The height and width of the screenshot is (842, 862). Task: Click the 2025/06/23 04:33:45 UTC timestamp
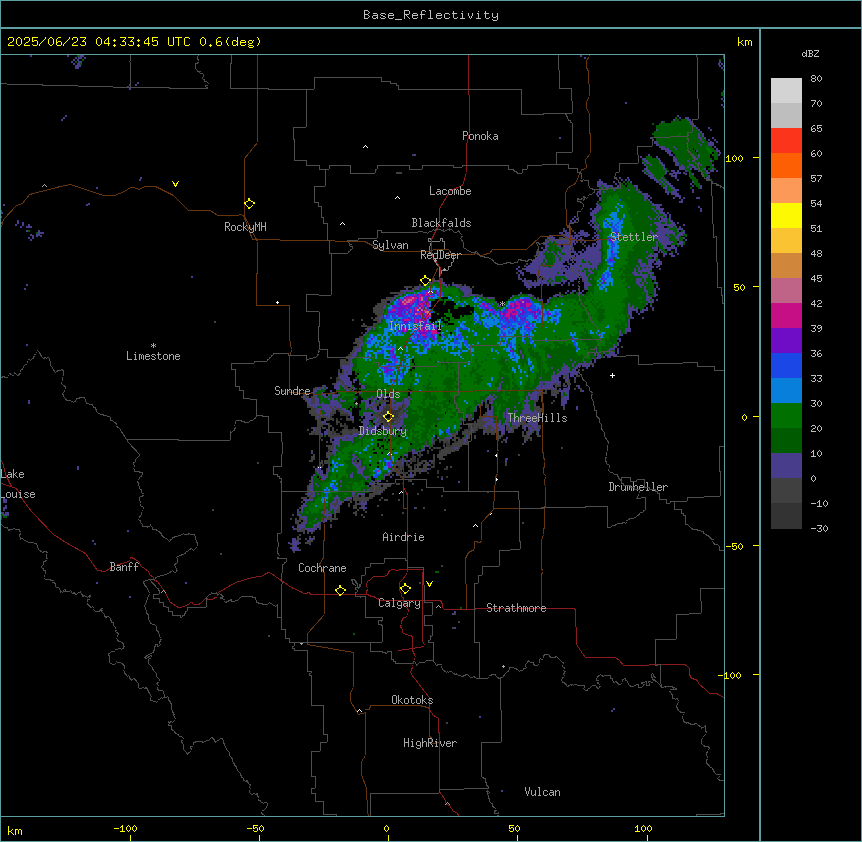[99, 42]
